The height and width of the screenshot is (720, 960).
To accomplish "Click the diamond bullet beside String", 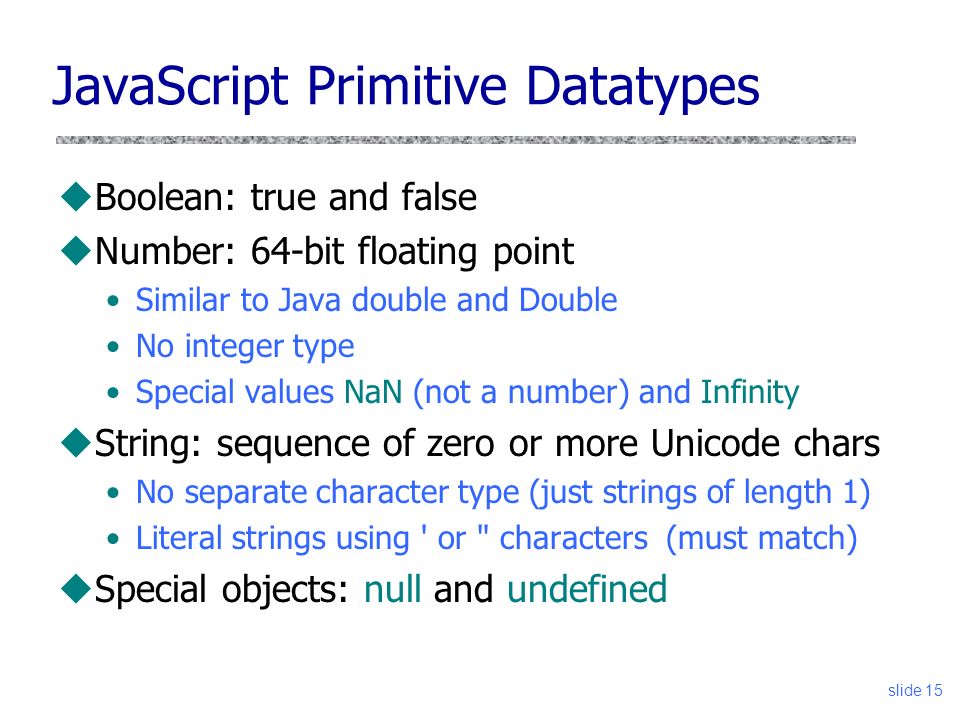I will pyautogui.click(x=77, y=443).
